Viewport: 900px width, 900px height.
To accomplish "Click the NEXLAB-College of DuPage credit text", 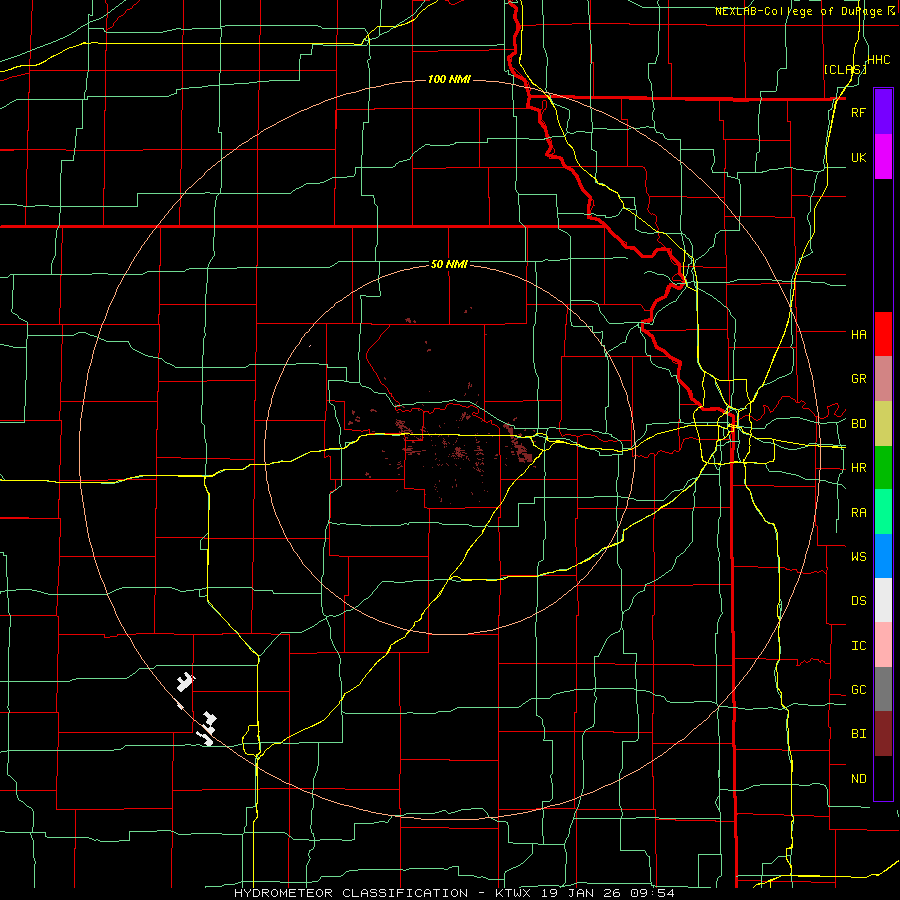I will (x=798, y=11).
